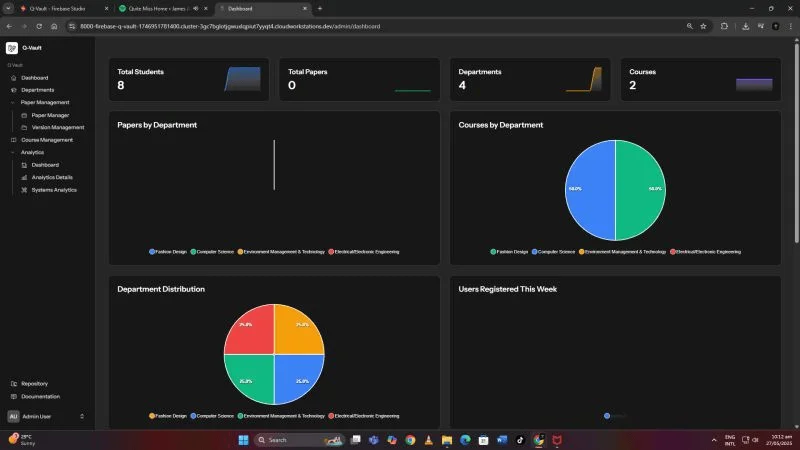The image size is (800, 450).
Task: Open Systems Analytics page
Action: point(54,190)
